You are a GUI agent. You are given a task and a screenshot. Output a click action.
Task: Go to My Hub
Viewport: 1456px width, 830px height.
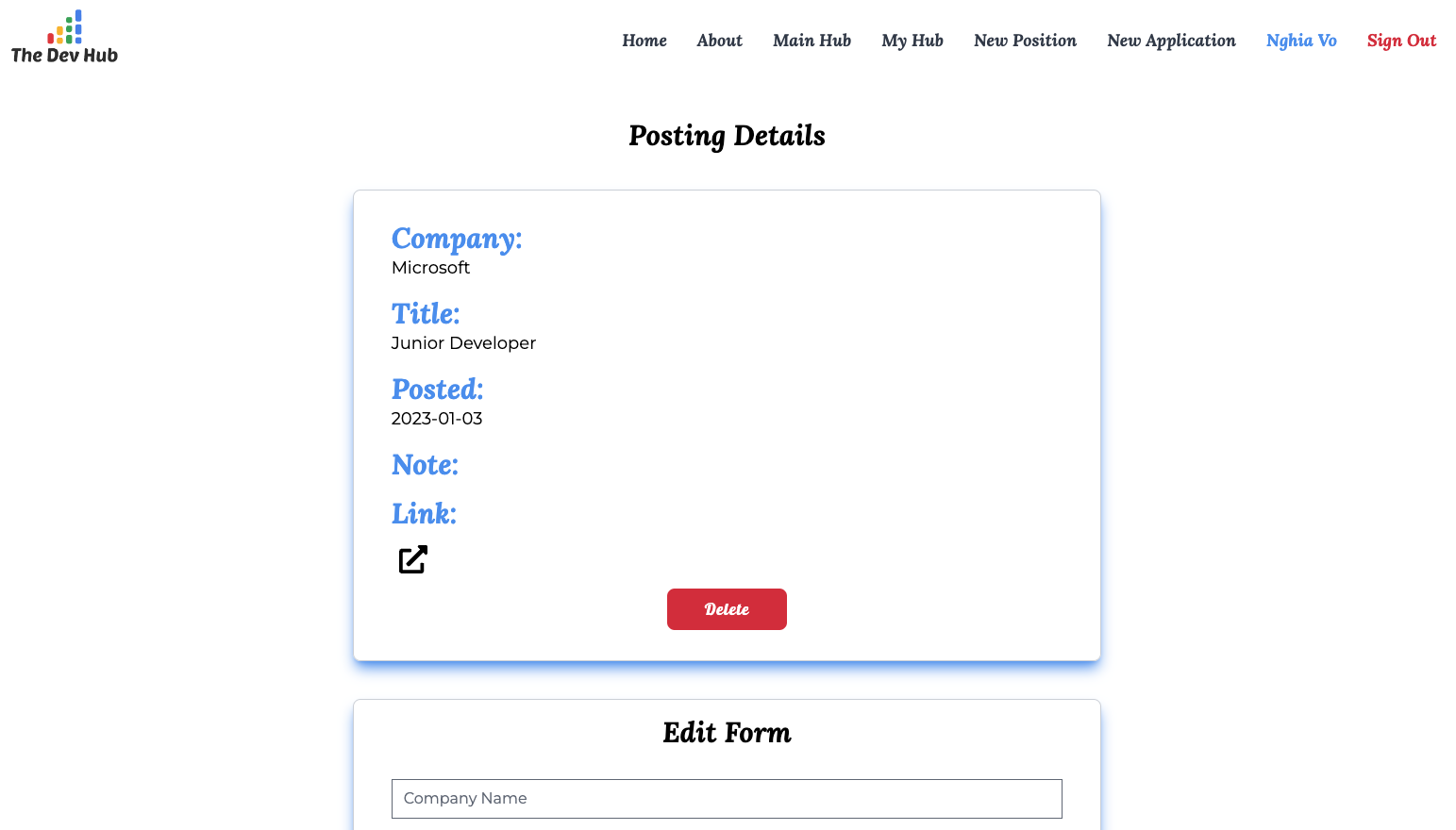pos(912,41)
